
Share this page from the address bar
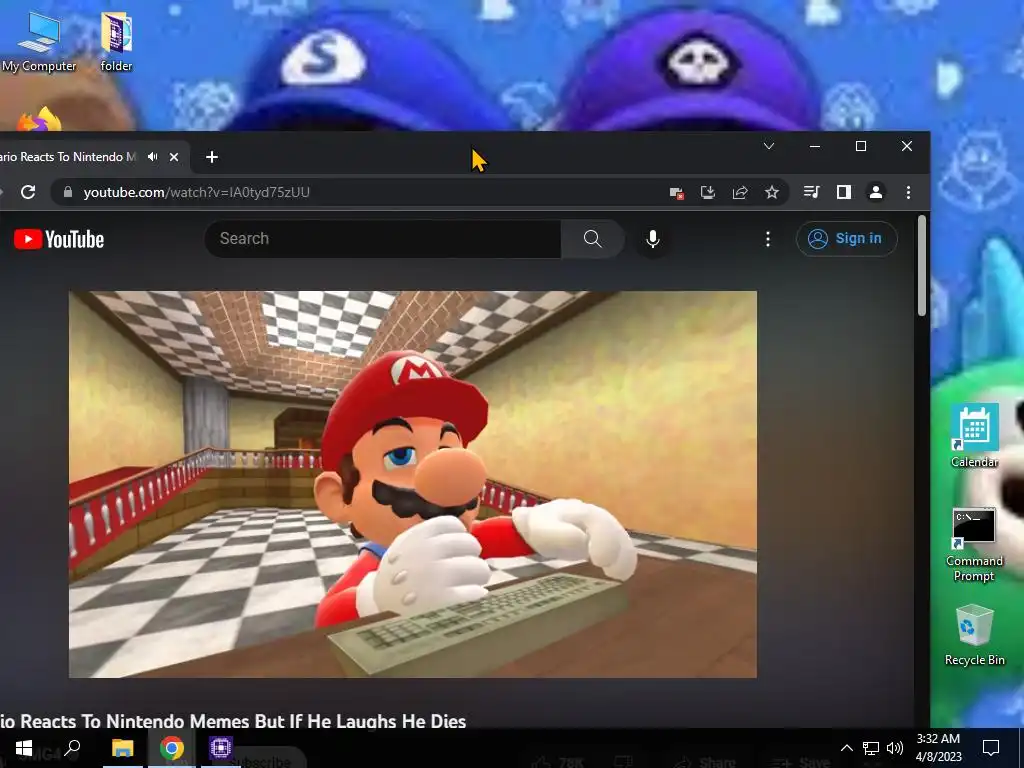pyautogui.click(x=740, y=192)
